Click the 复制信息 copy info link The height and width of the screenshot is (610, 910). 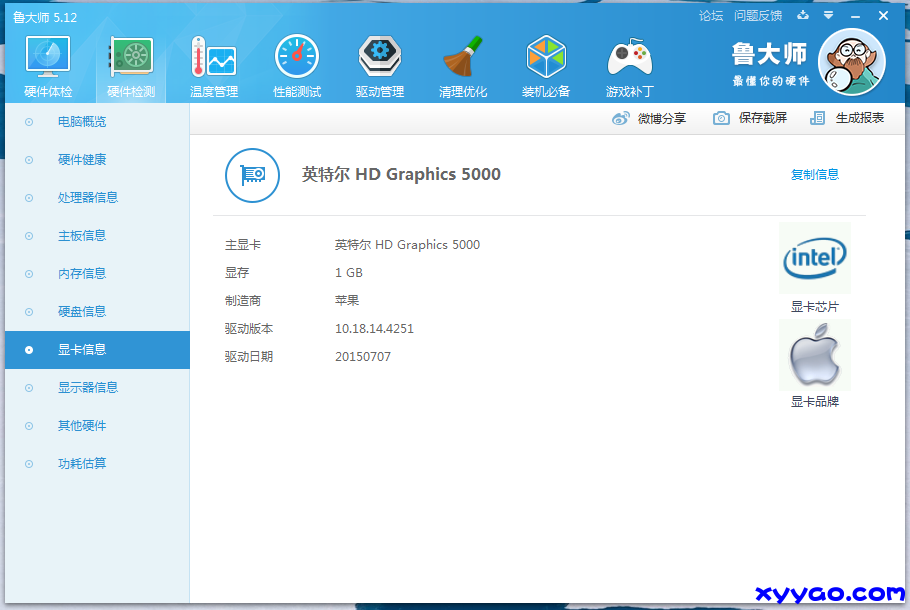[814, 175]
